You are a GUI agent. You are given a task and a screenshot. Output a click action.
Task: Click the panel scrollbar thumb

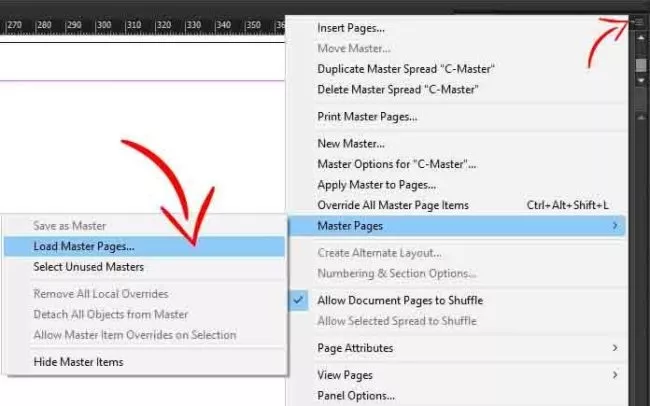[x=641, y=65]
